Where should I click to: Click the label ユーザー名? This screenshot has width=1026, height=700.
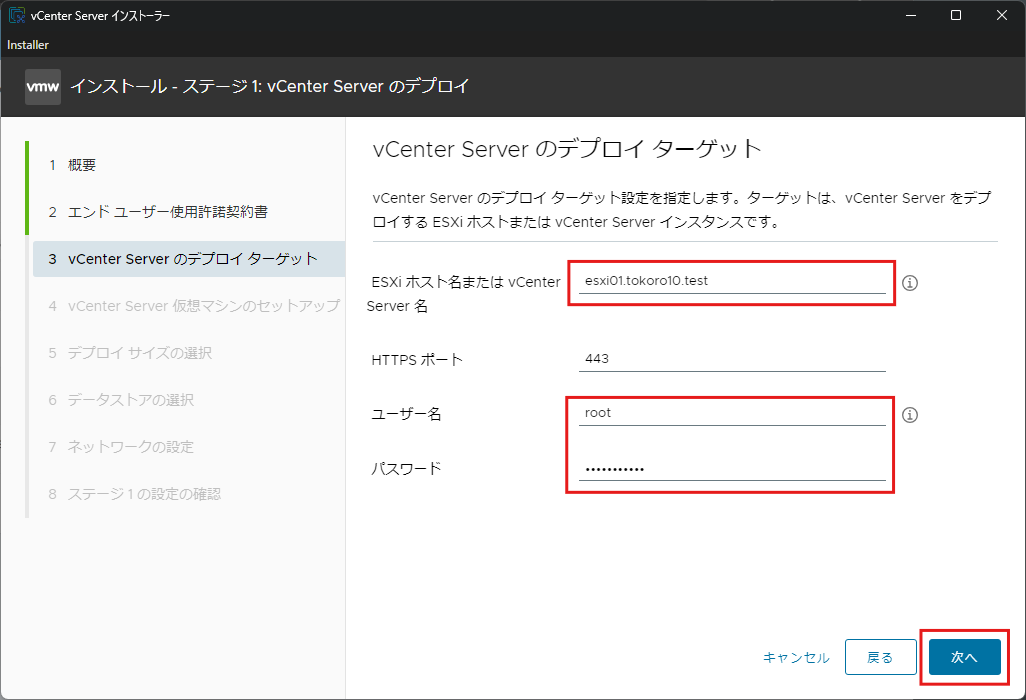(x=406, y=414)
